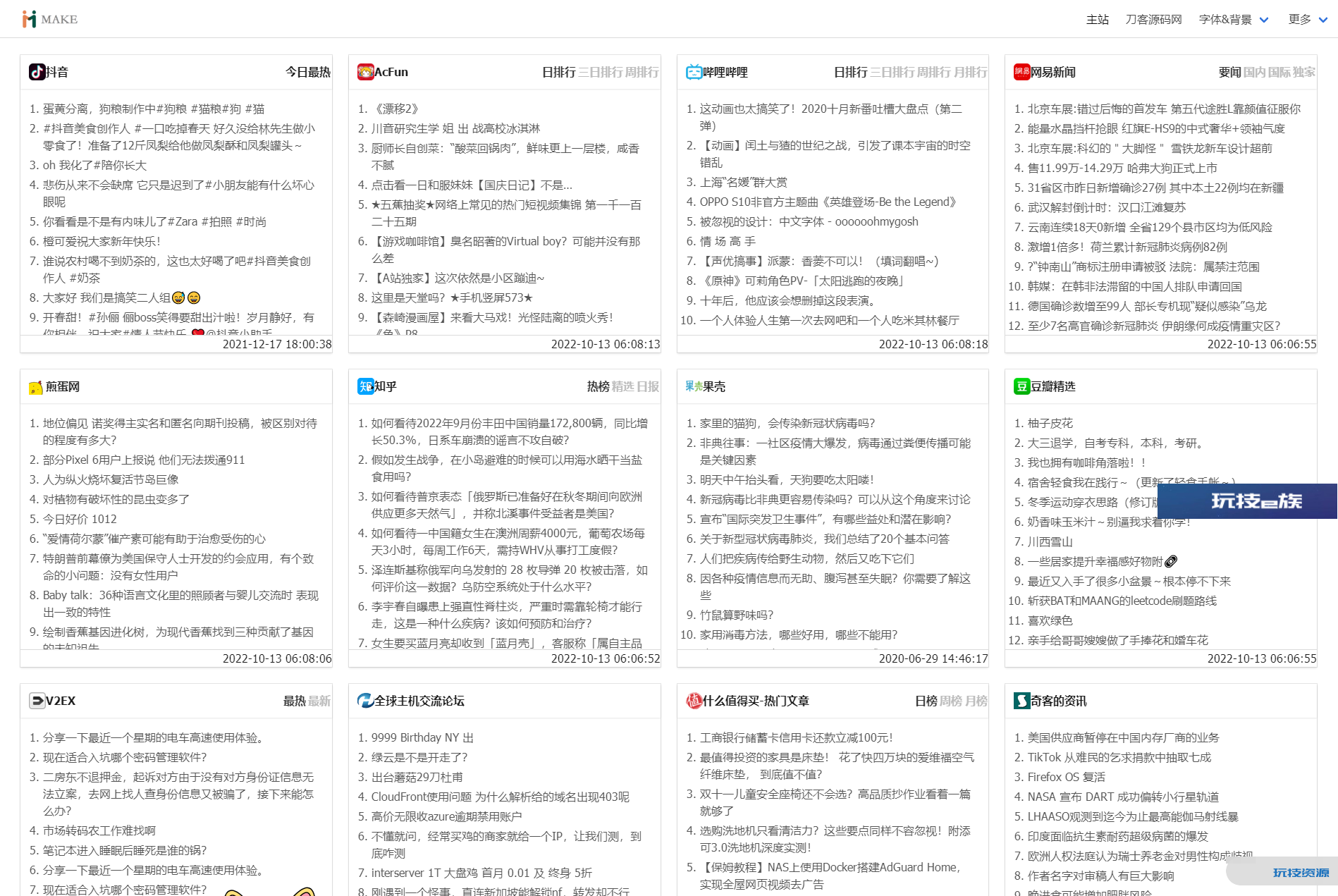Switch 什么值得买 to 月榜 tab

tap(976, 701)
